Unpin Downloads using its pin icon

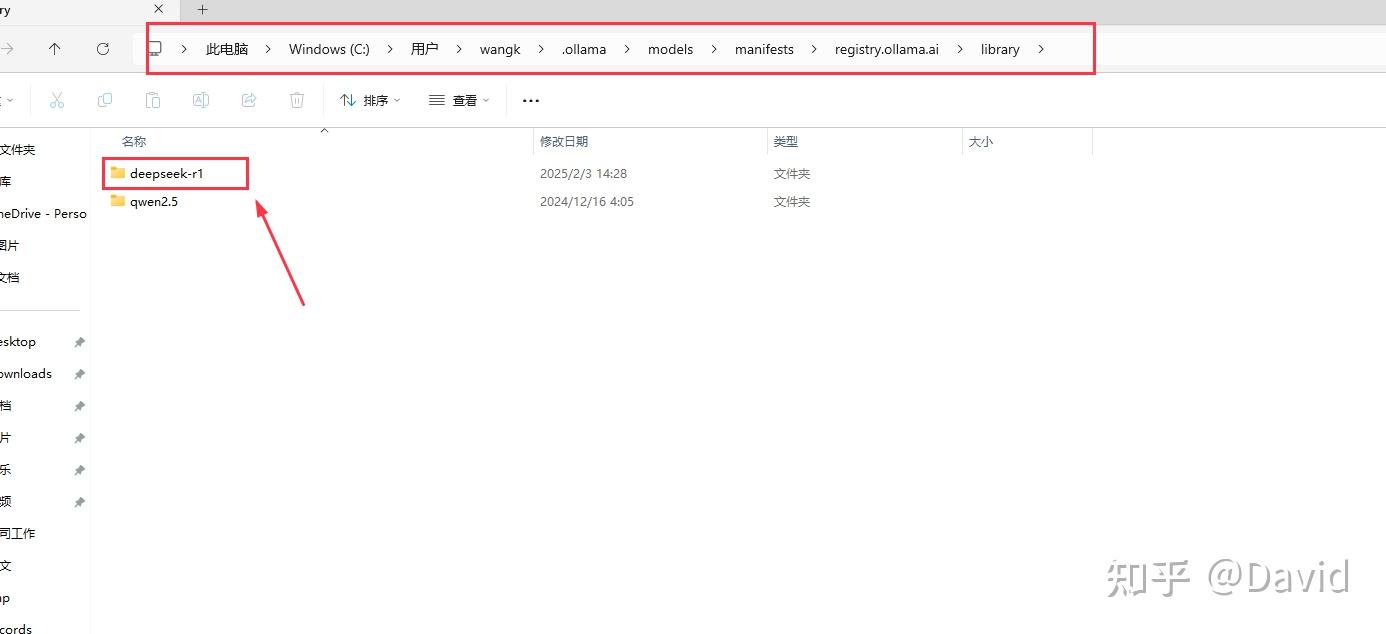[79, 374]
